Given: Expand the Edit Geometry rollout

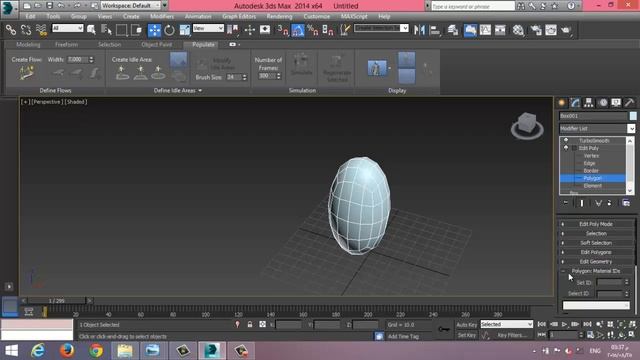Looking at the screenshot, I should pyautogui.click(x=596, y=262).
